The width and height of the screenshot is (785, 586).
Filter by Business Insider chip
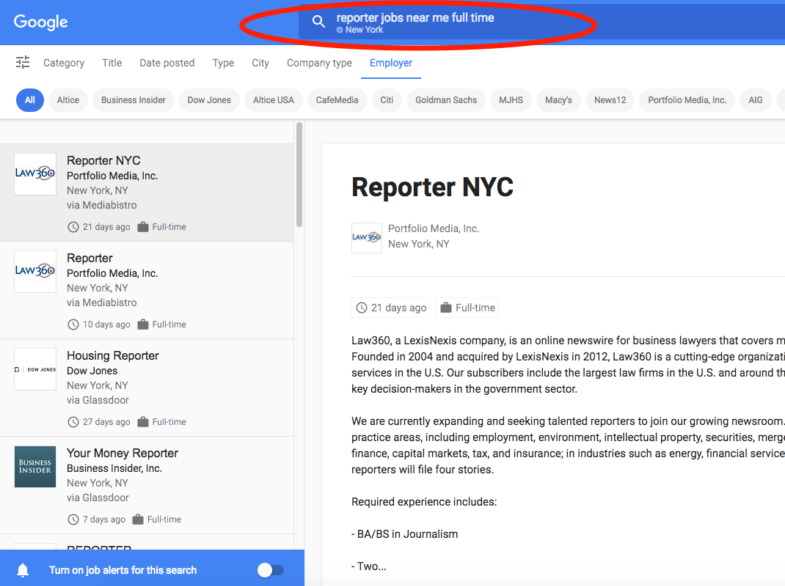[x=133, y=100]
